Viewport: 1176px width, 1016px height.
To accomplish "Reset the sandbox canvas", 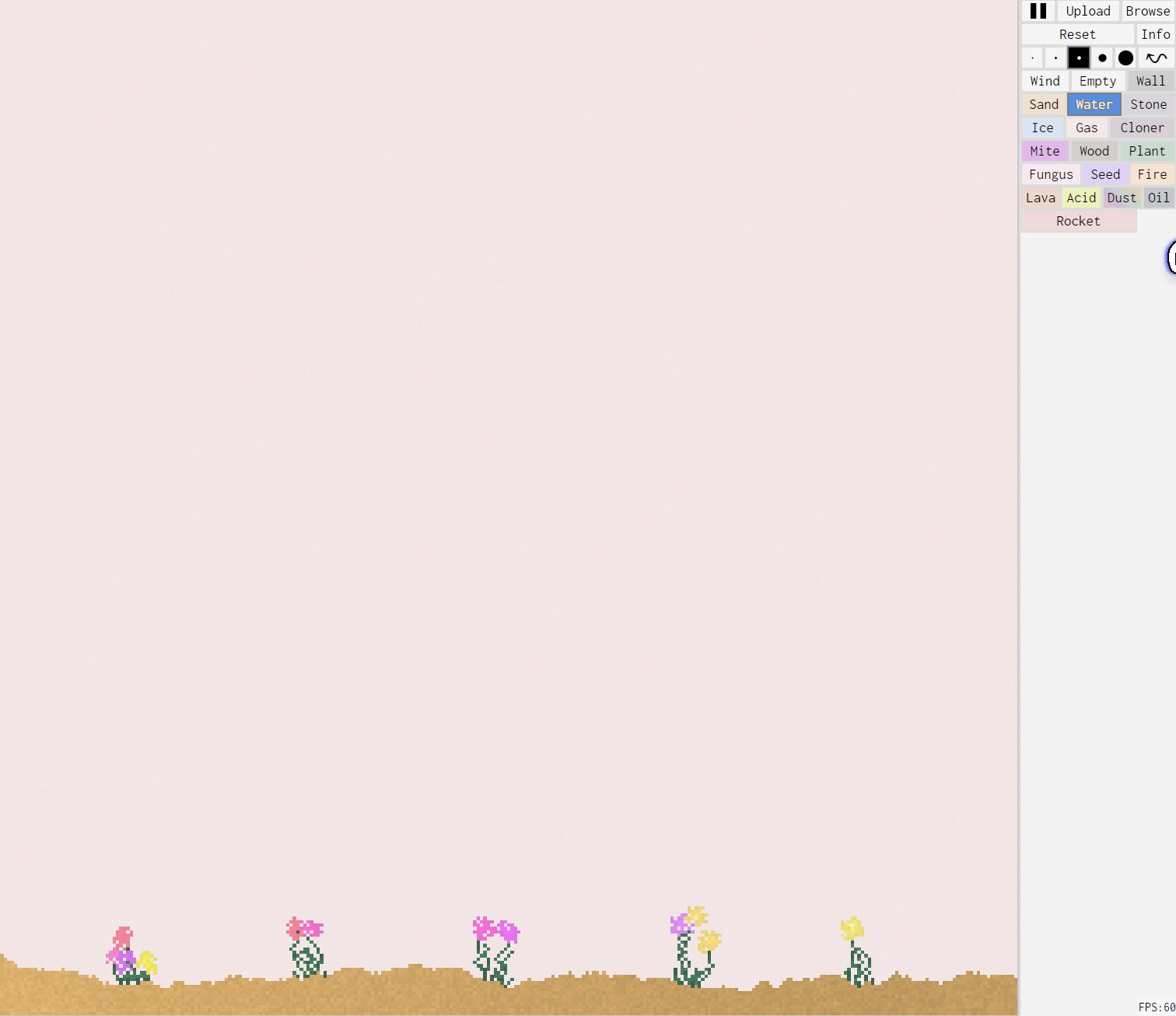I will [1077, 34].
